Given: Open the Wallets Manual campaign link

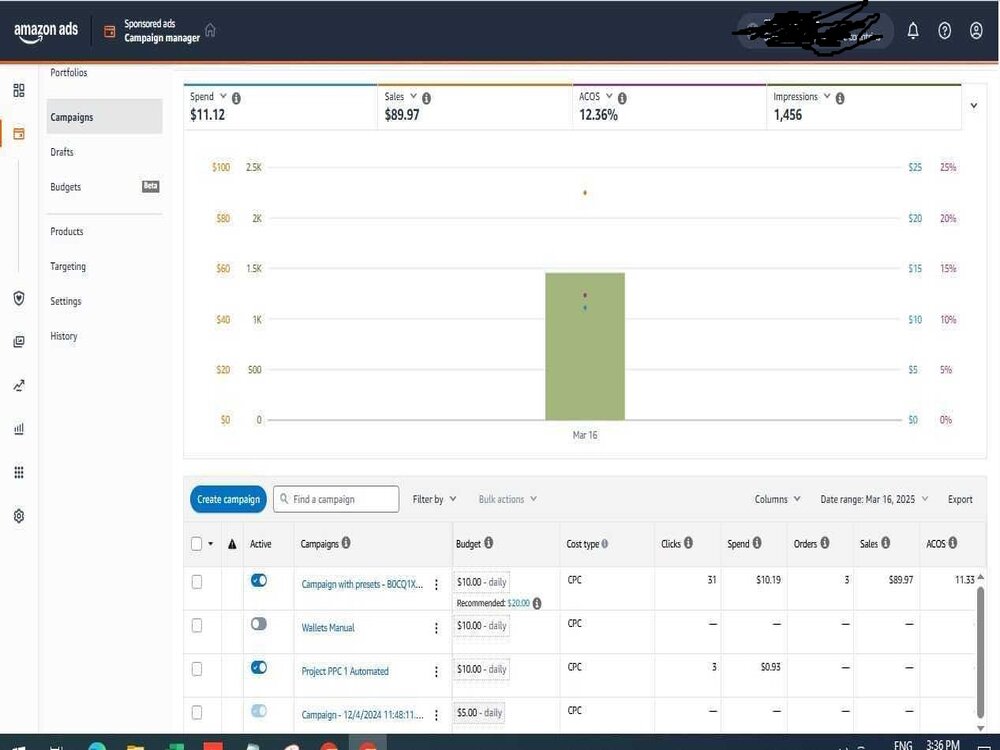Looking at the screenshot, I should pyautogui.click(x=328, y=628).
